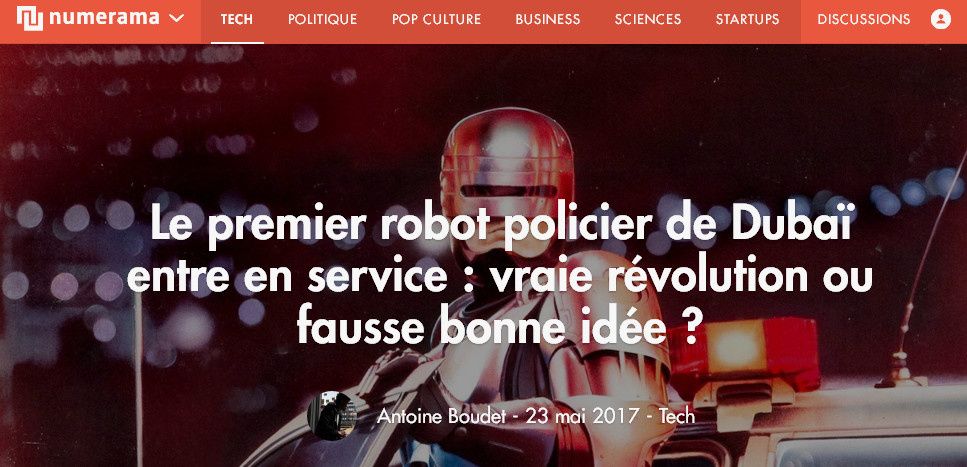The height and width of the screenshot is (467, 967).
Task: Open the Discussions page
Action: click(x=863, y=19)
